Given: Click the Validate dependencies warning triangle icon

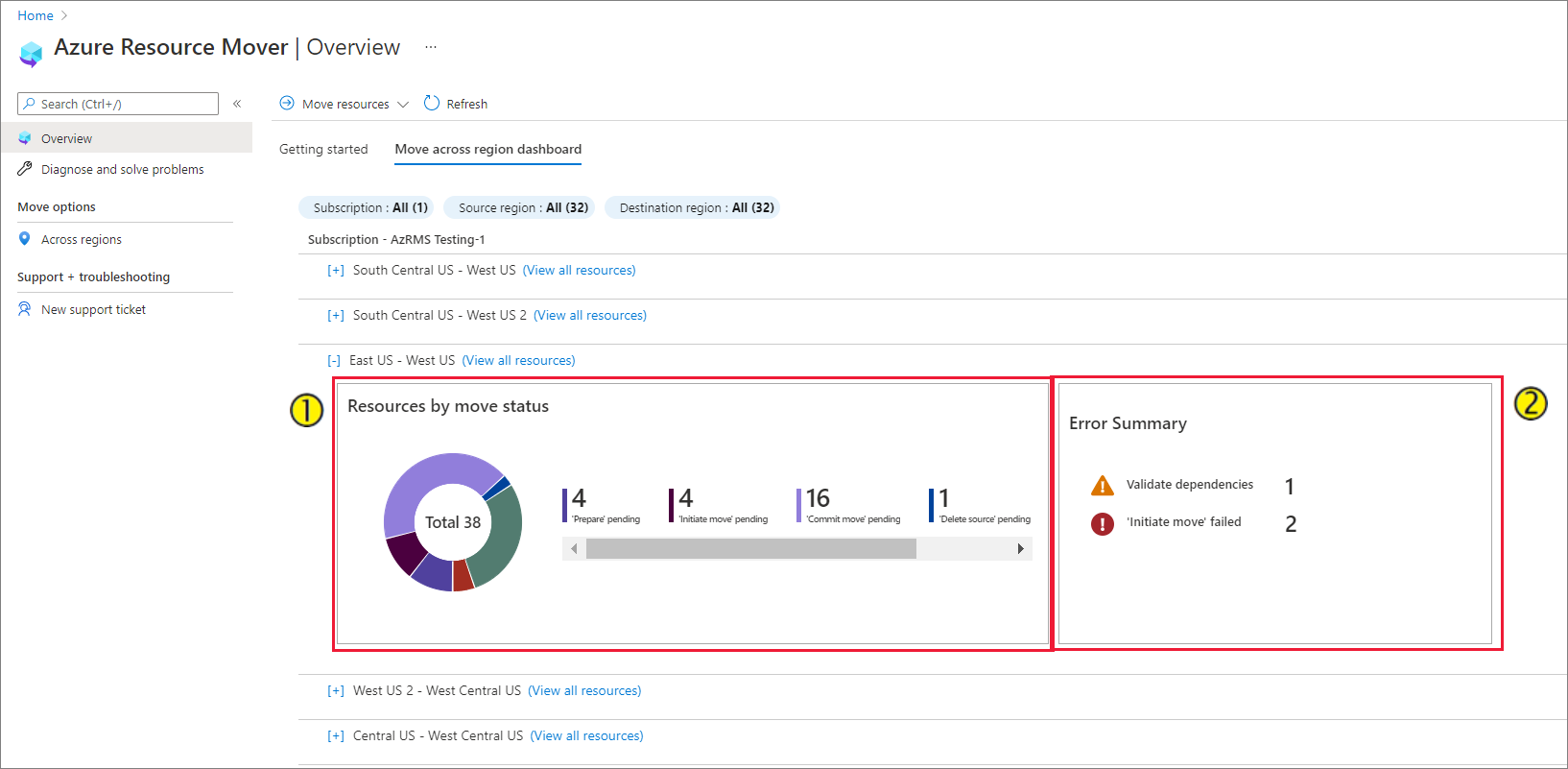Looking at the screenshot, I should (1103, 486).
